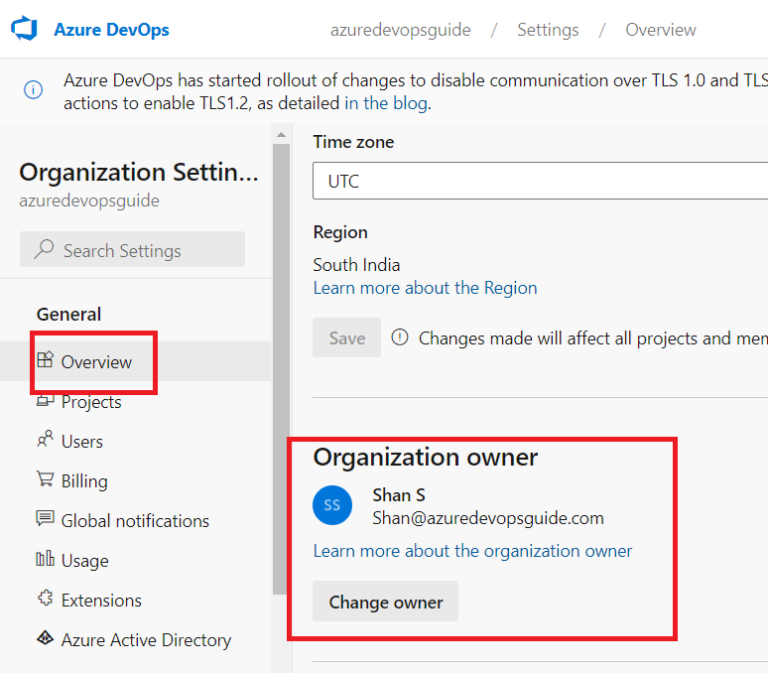The width and height of the screenshot is (768, 673).
Task: Open the 'in the blog' link
Action: (386, 103)
